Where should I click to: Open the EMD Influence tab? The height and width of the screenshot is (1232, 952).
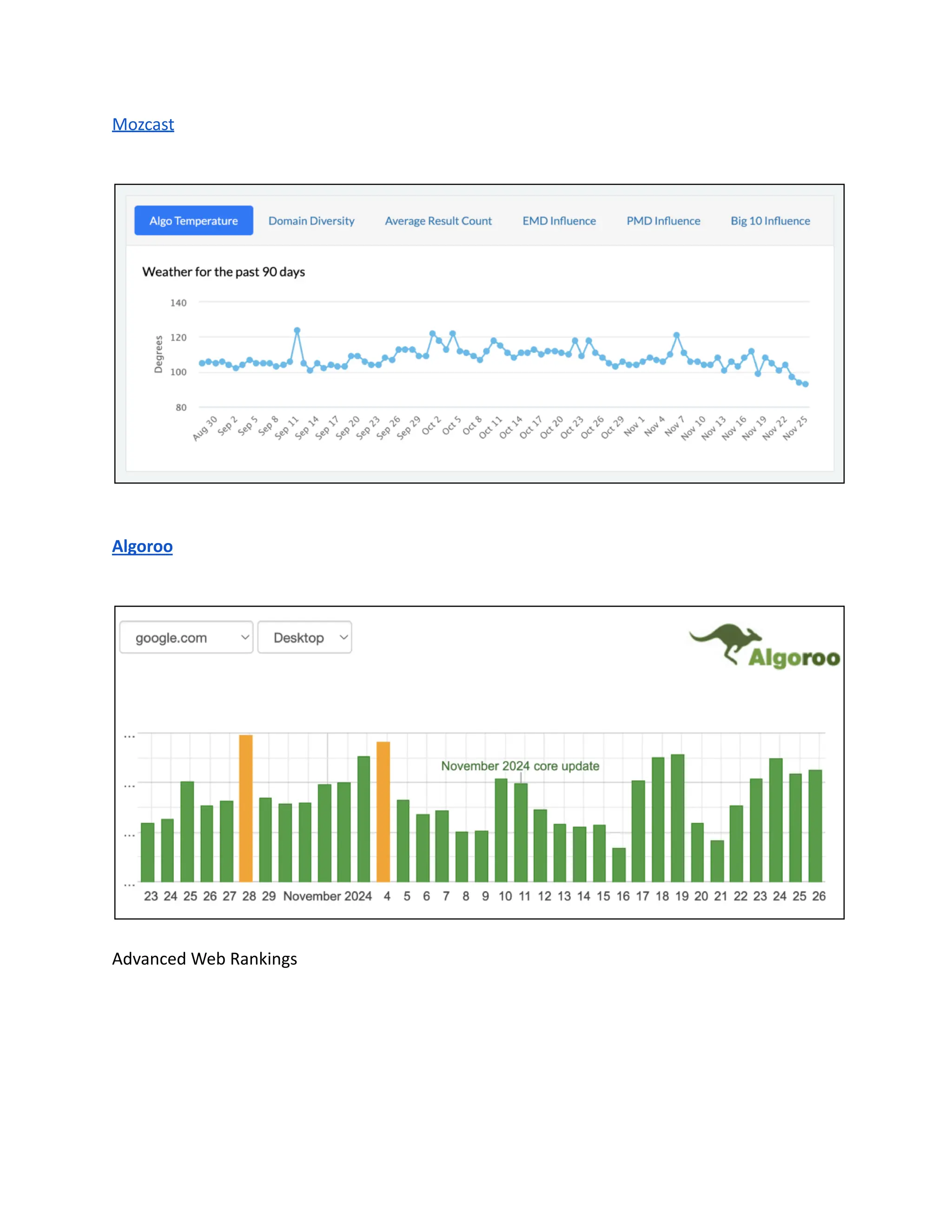click(559, 220)
